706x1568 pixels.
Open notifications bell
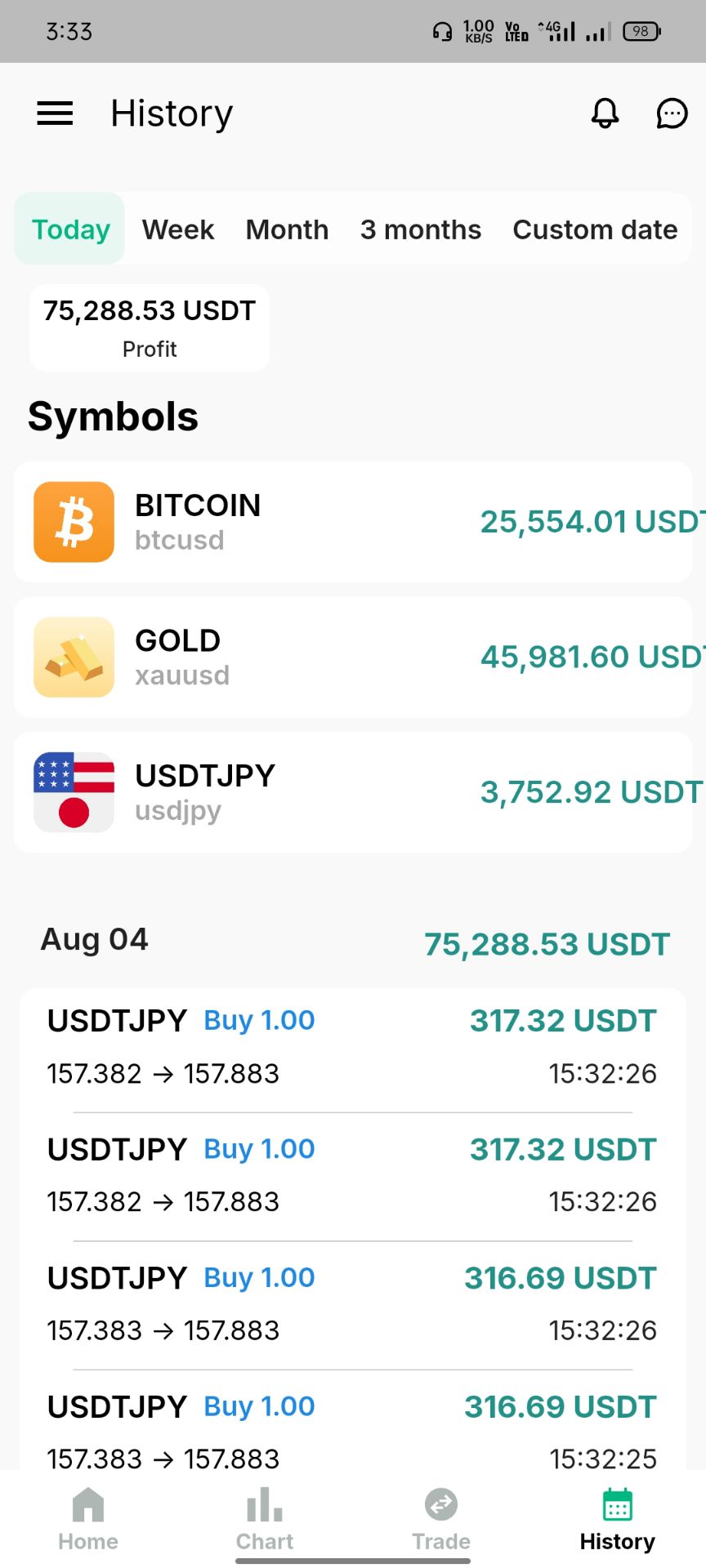(605, 114)
